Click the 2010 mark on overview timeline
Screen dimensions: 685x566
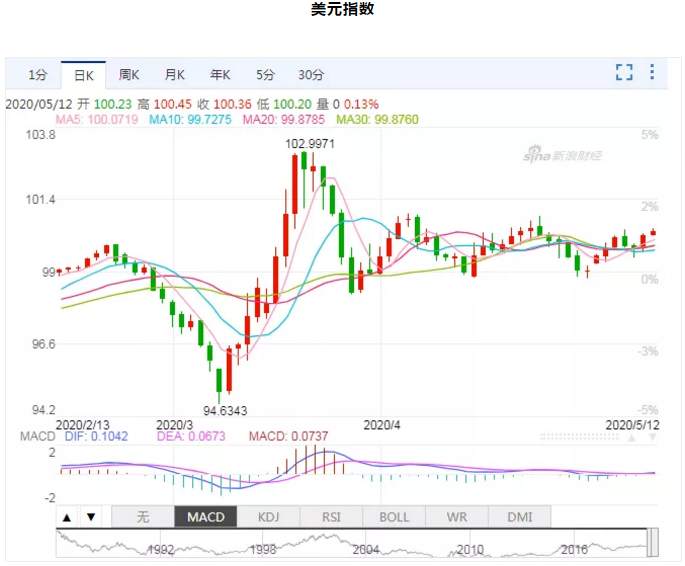(470, 549)
